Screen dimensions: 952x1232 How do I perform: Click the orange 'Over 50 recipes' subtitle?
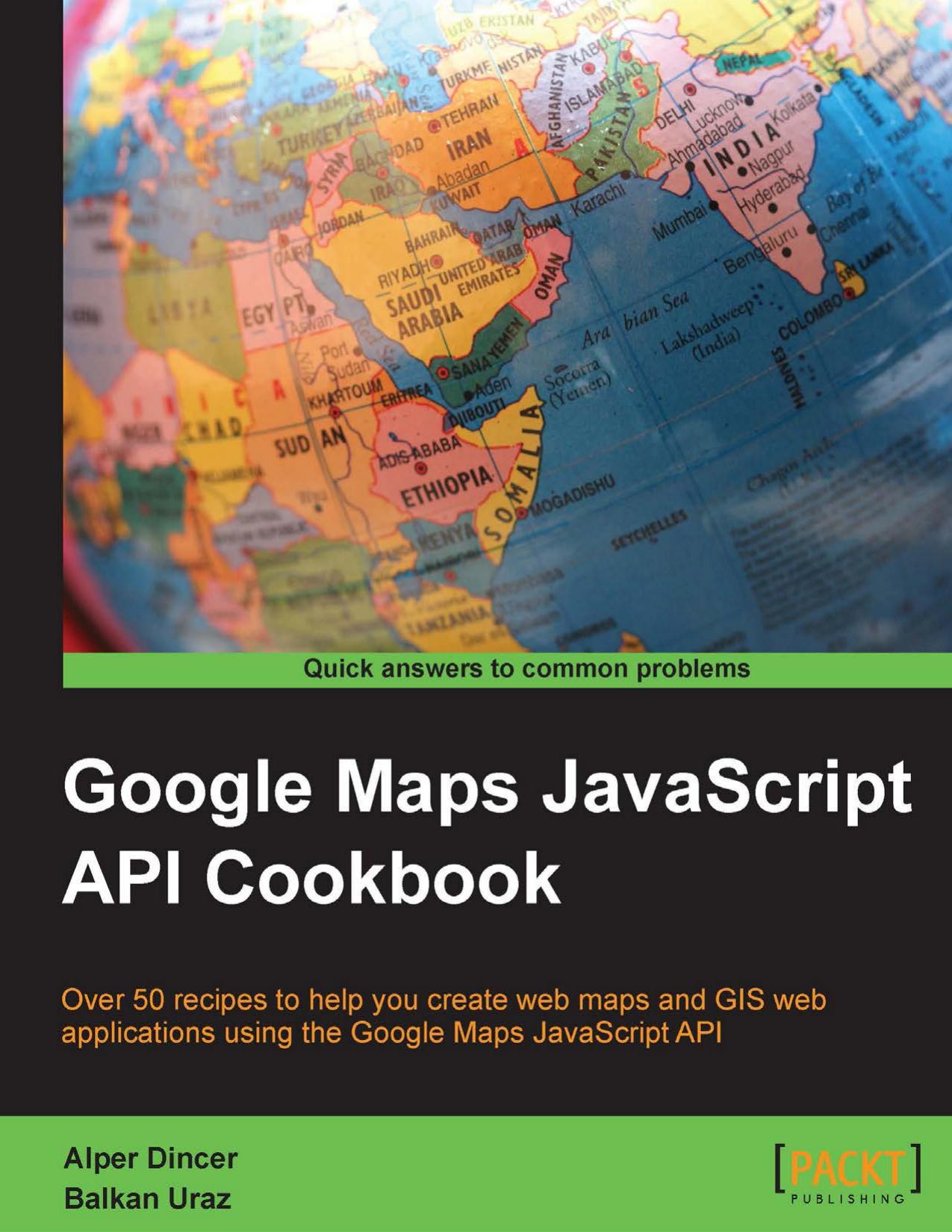coord(444,1015)
